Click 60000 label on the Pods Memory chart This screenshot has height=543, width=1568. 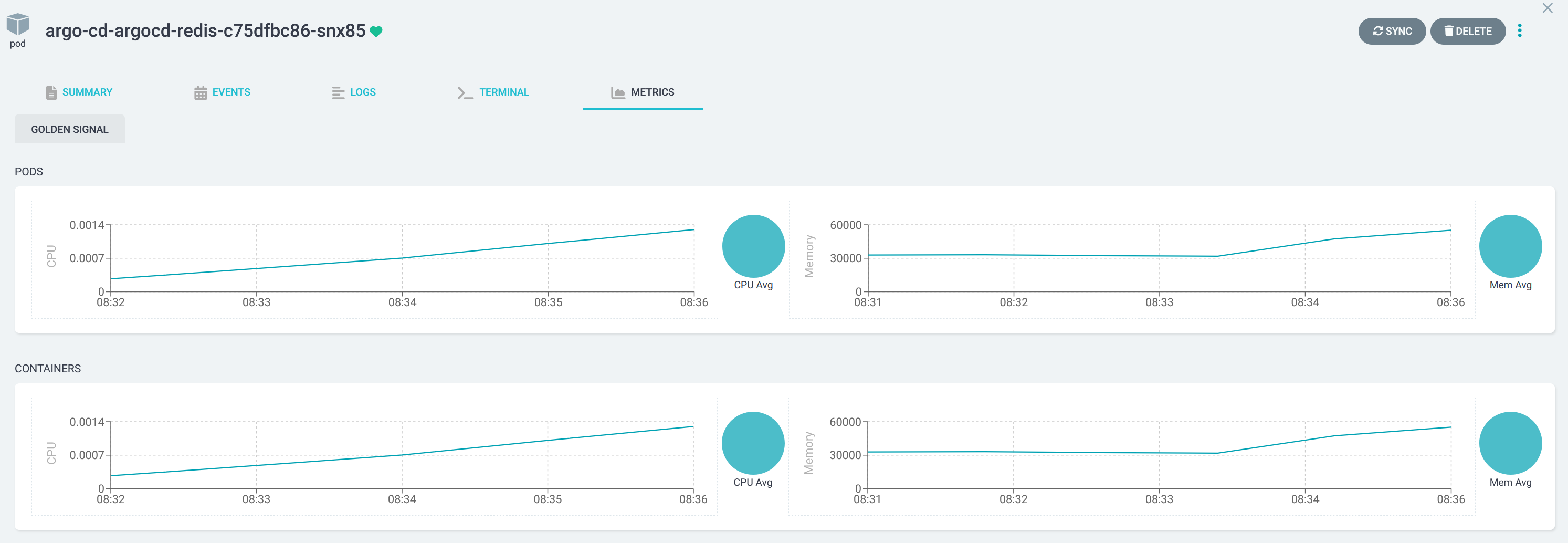[846, 225]
